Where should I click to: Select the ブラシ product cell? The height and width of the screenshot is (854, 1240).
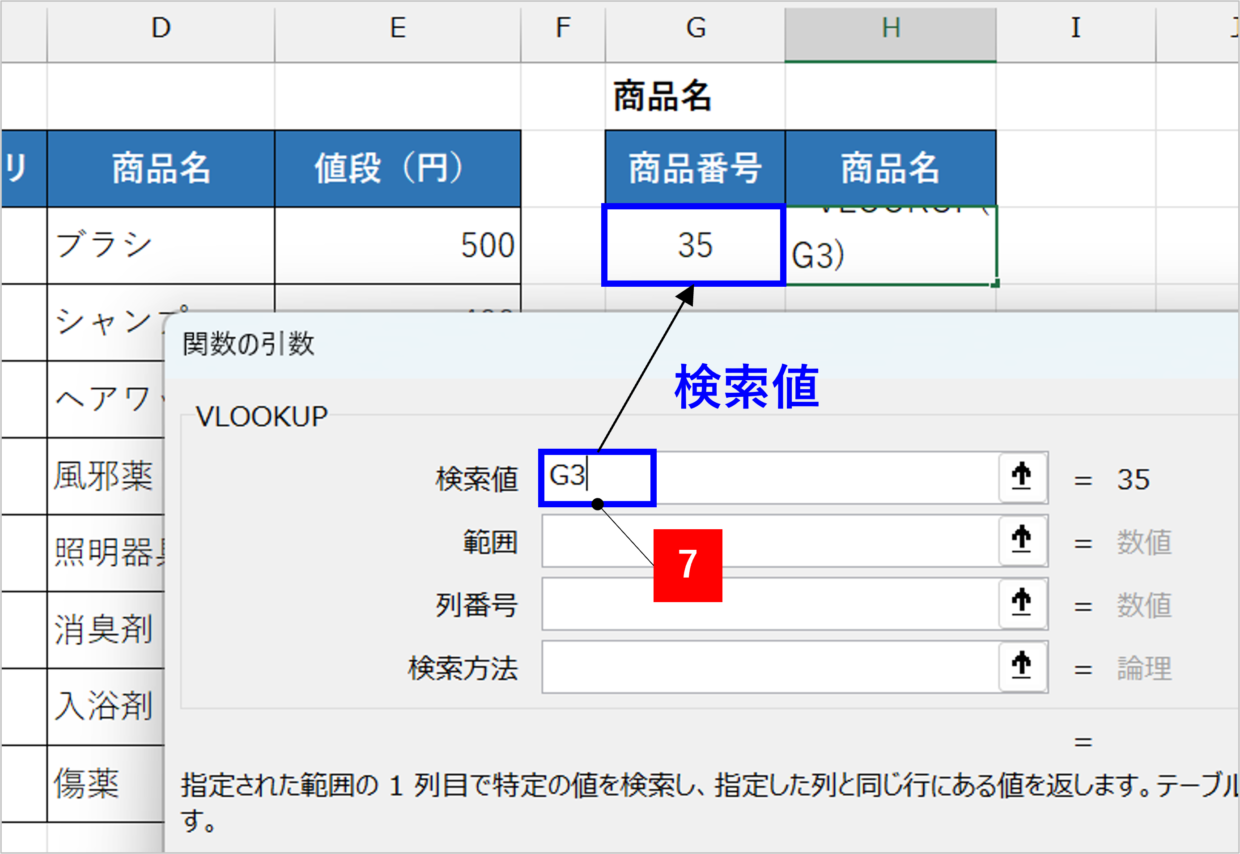click(160, 245)
